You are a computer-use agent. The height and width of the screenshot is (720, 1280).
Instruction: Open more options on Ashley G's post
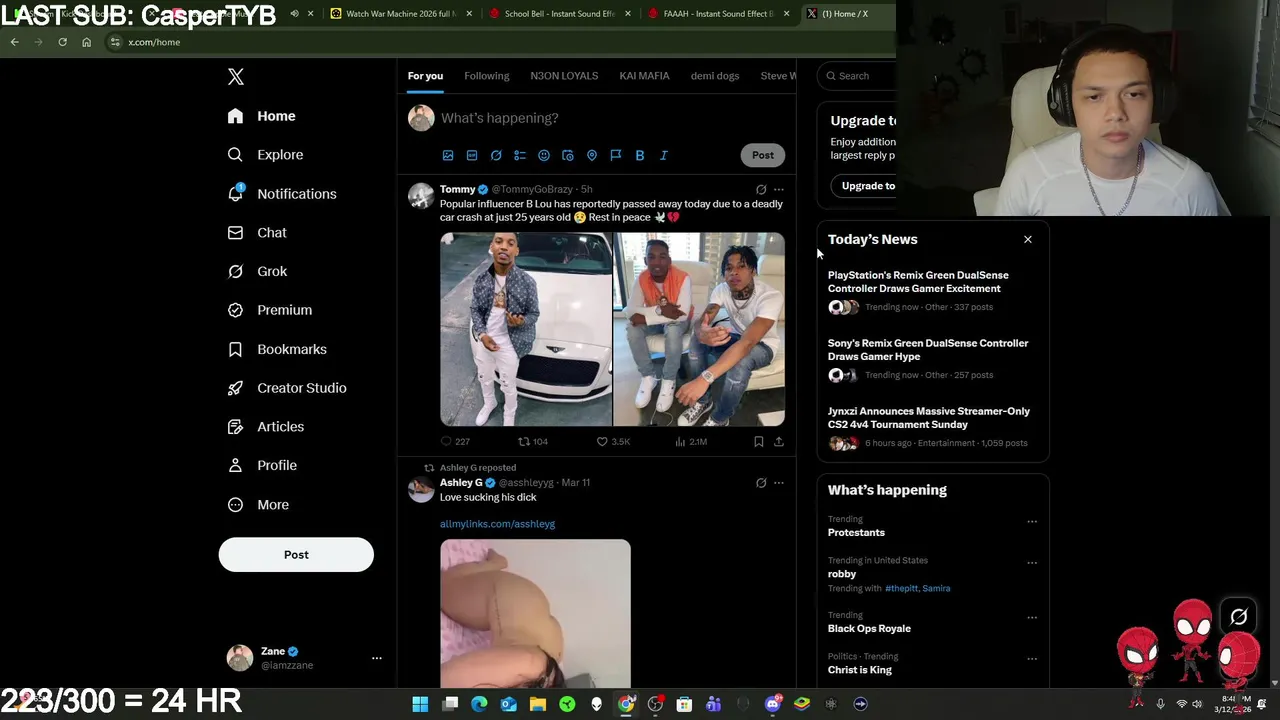(x=779, y=483)
